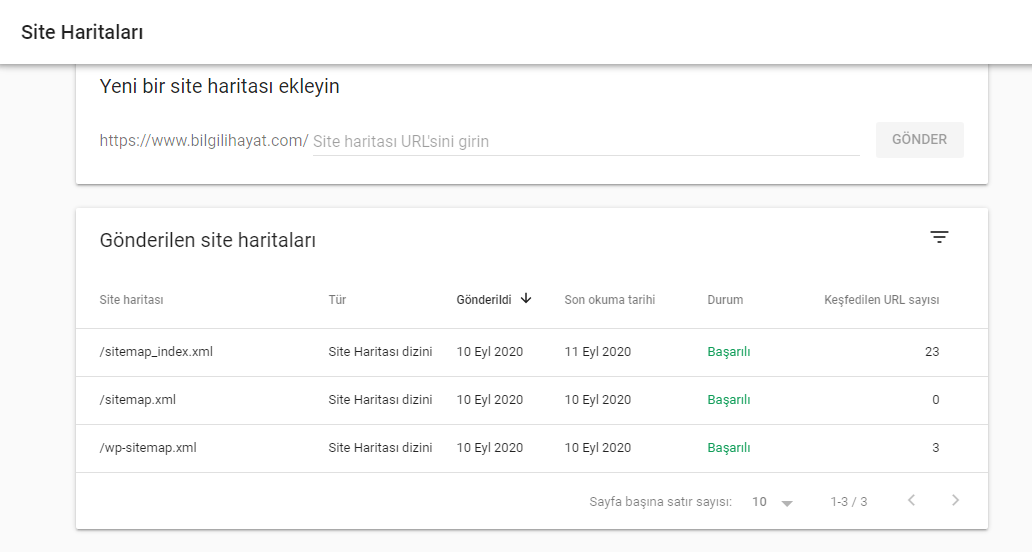Select the rows per page value 10
This screenshot has height=552, width=1032.
(x=759, y=502)
